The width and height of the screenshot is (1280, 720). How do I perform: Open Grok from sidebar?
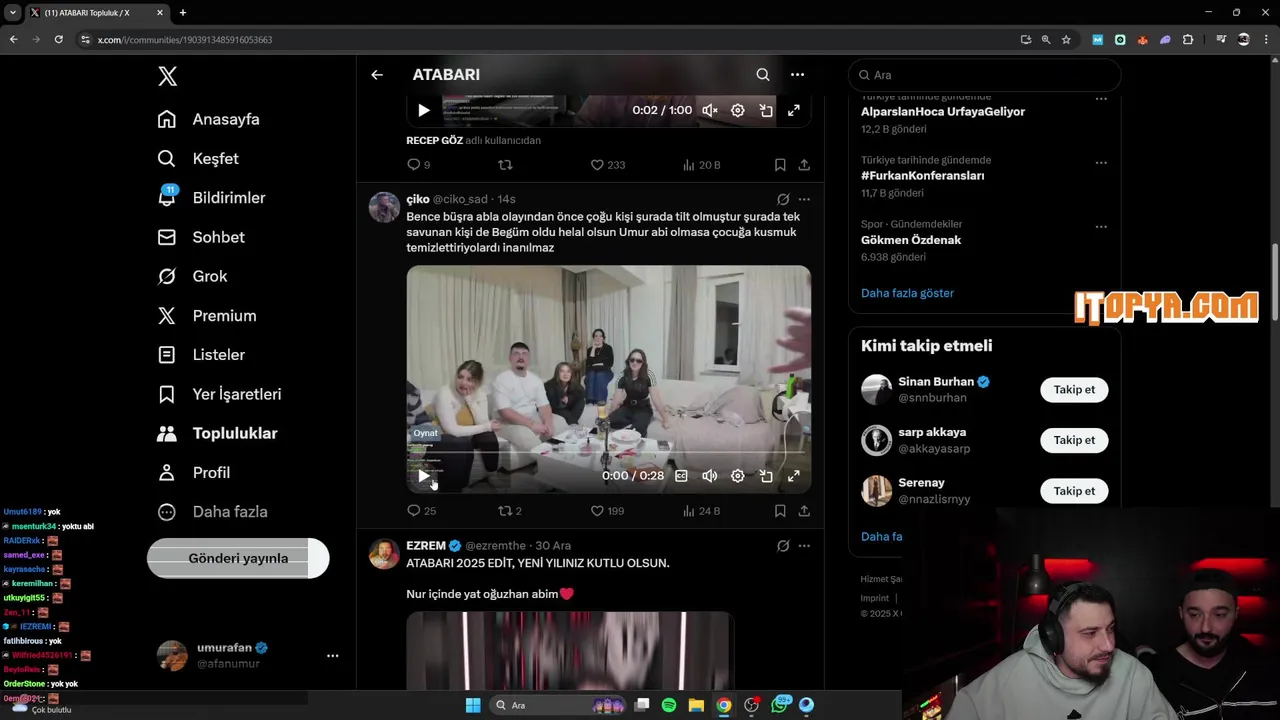pos(193,276)
